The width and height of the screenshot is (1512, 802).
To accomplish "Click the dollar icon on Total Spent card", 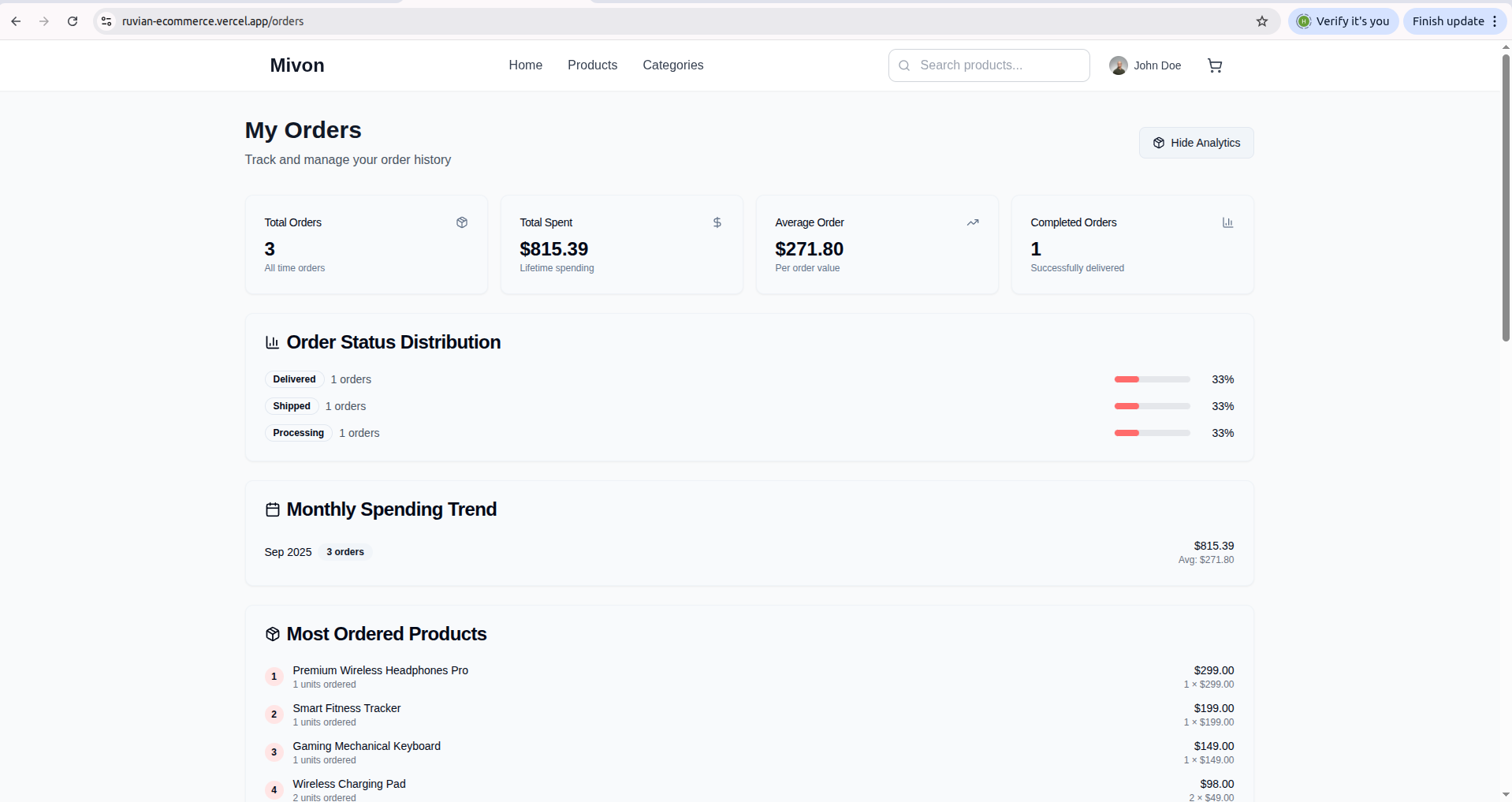I will click(717, 222).
